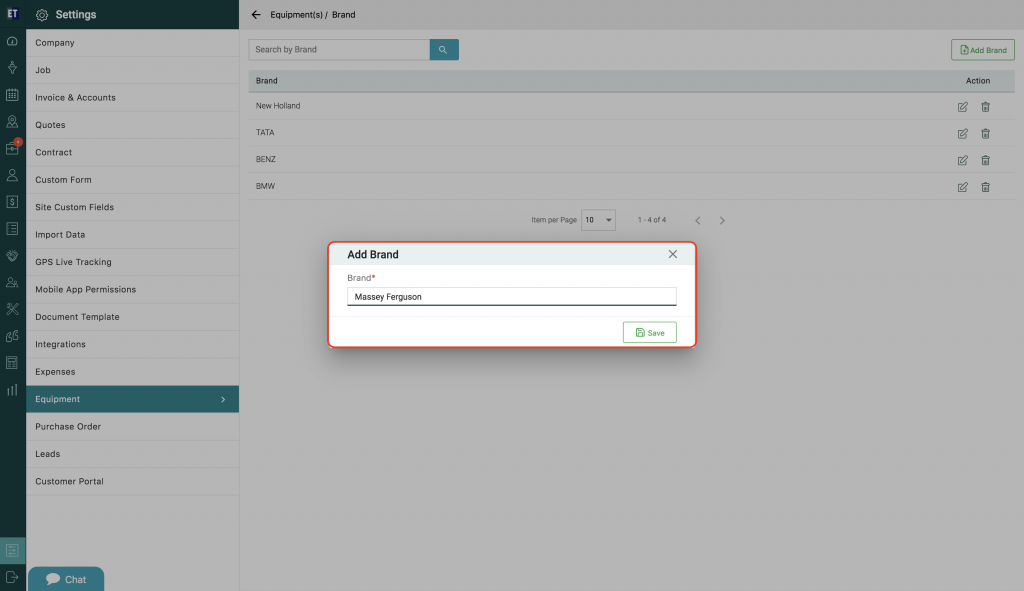Click the Search by Brand field
This screenshot has height=591, width=1024.
339,50
